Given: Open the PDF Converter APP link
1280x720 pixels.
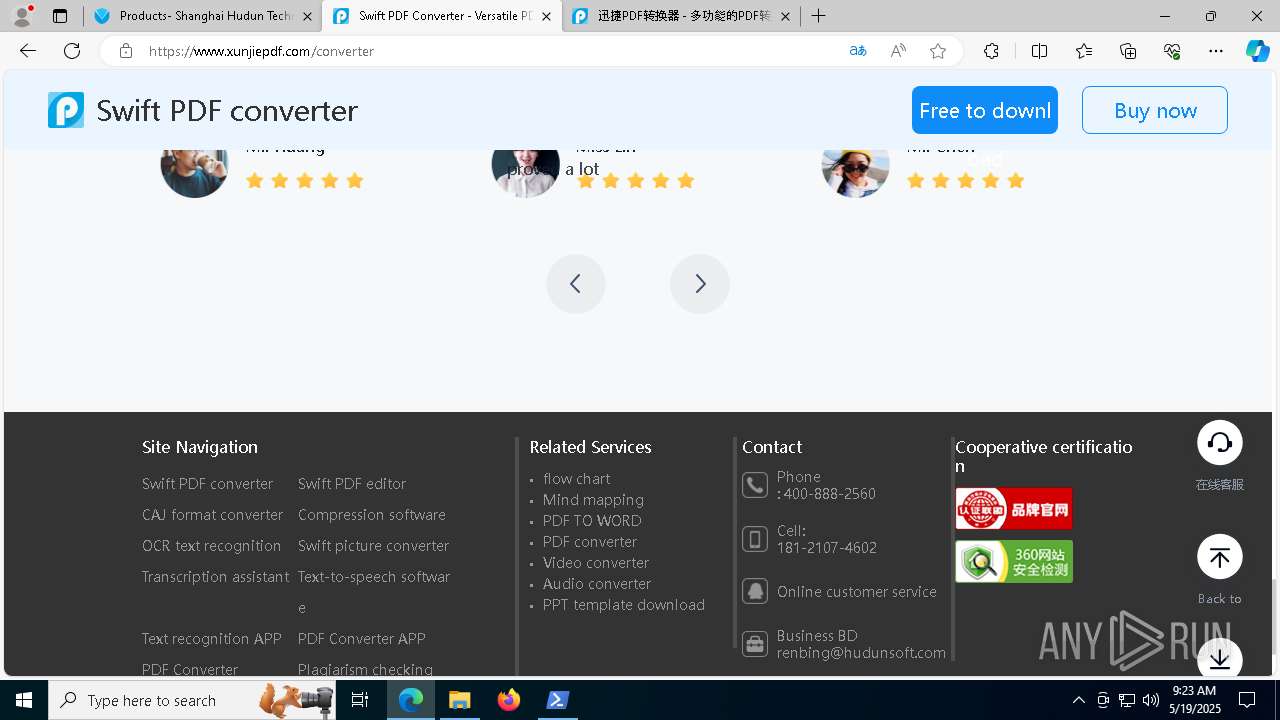Looking at the screenshot, I should [x=361, y=639].
